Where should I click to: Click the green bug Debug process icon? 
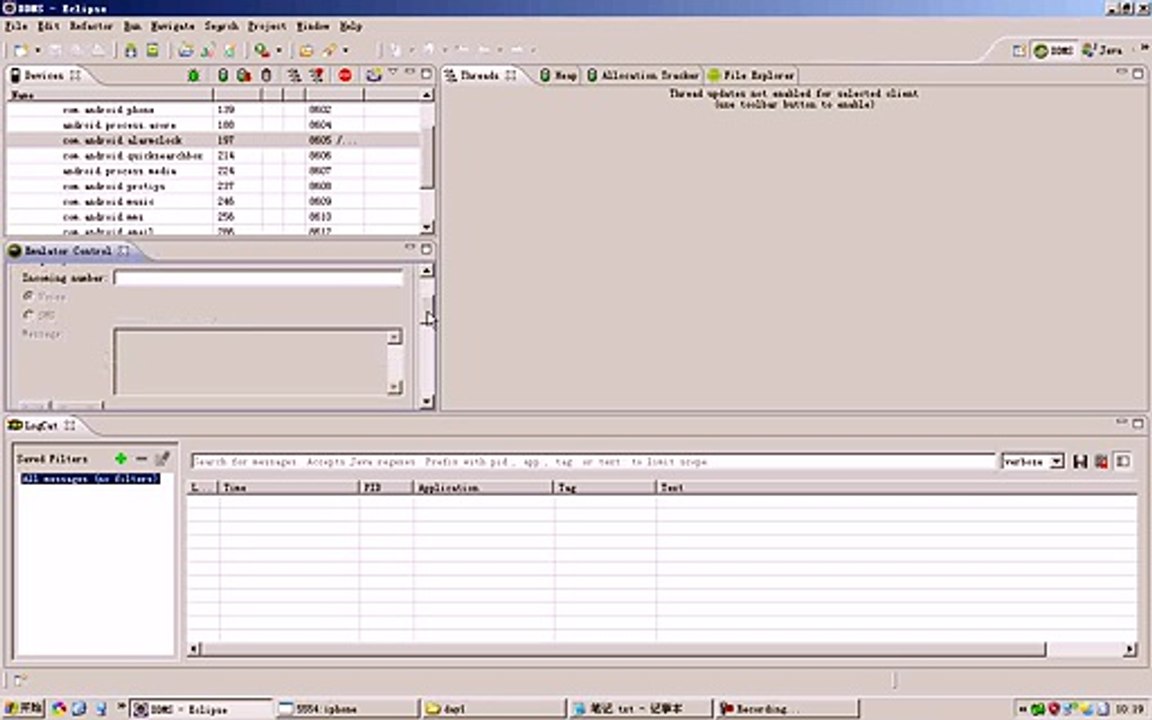point(193,76)
